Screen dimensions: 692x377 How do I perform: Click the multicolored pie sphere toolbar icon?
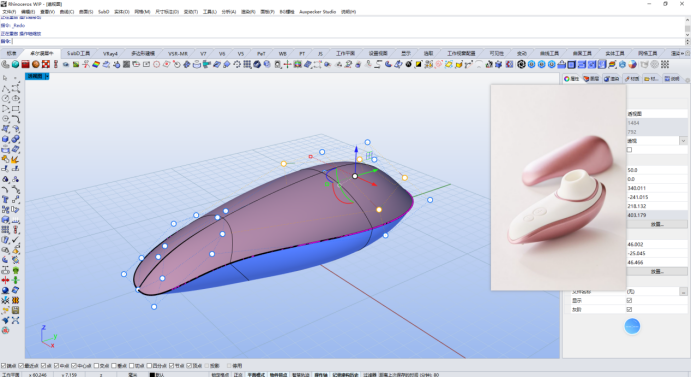click(x=633, y=64)
